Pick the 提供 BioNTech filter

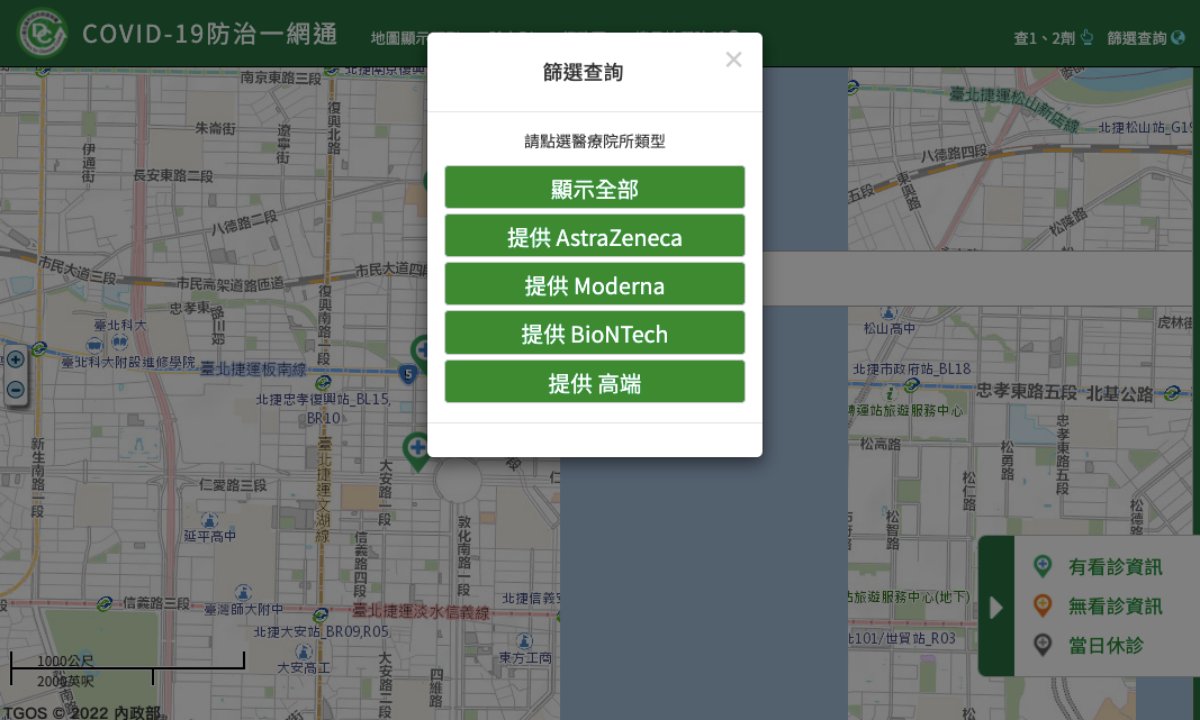click(x=594, y=334)
